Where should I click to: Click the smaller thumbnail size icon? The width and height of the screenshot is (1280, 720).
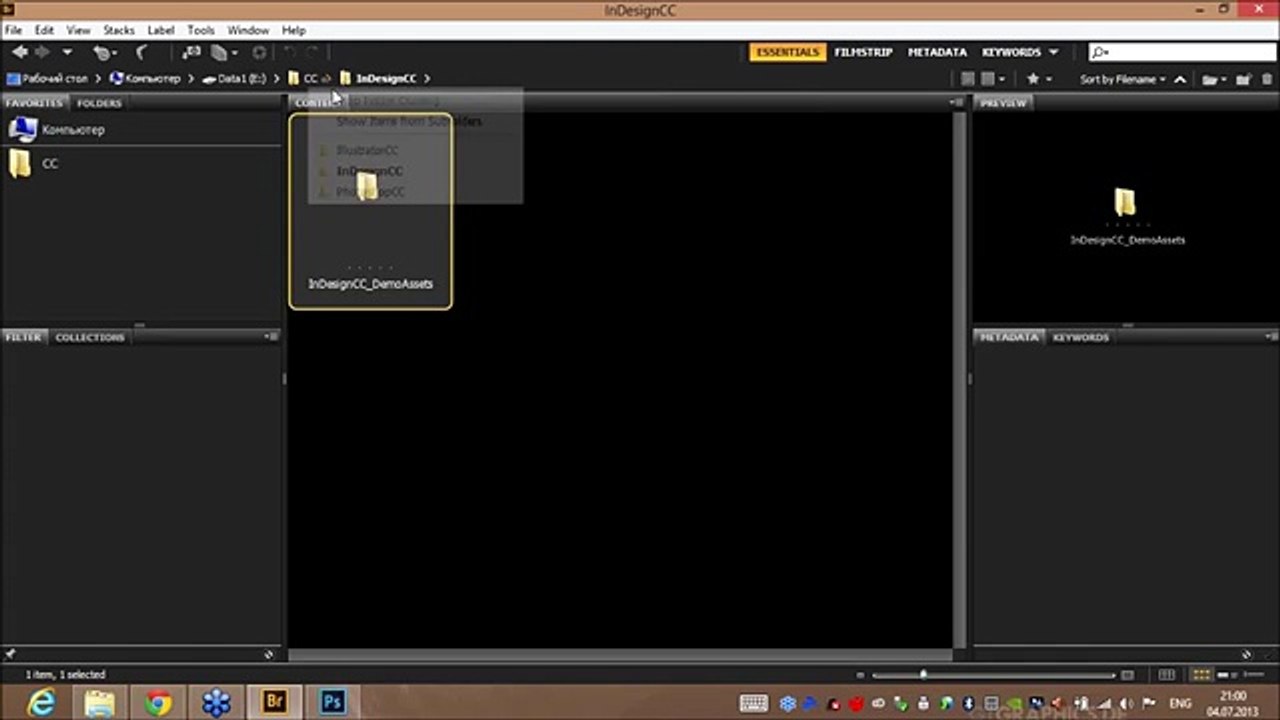861,675
